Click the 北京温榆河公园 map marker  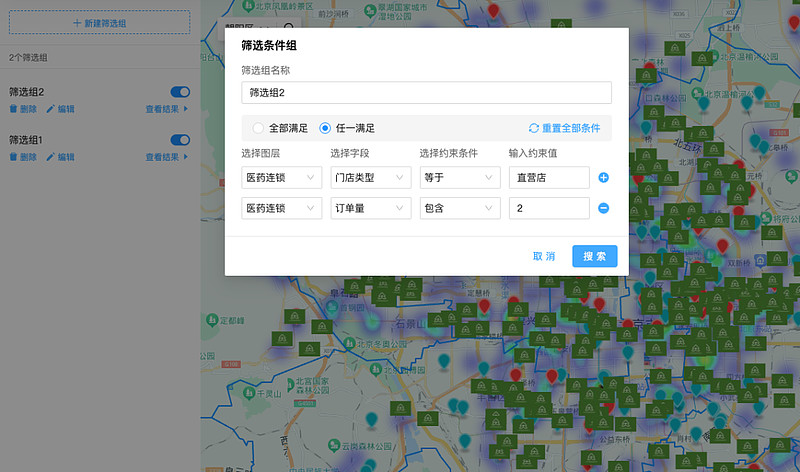coord(713,56)
